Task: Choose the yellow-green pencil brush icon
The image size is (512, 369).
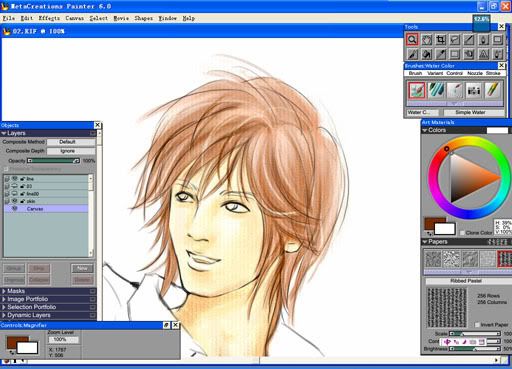Action: [493, 90]
